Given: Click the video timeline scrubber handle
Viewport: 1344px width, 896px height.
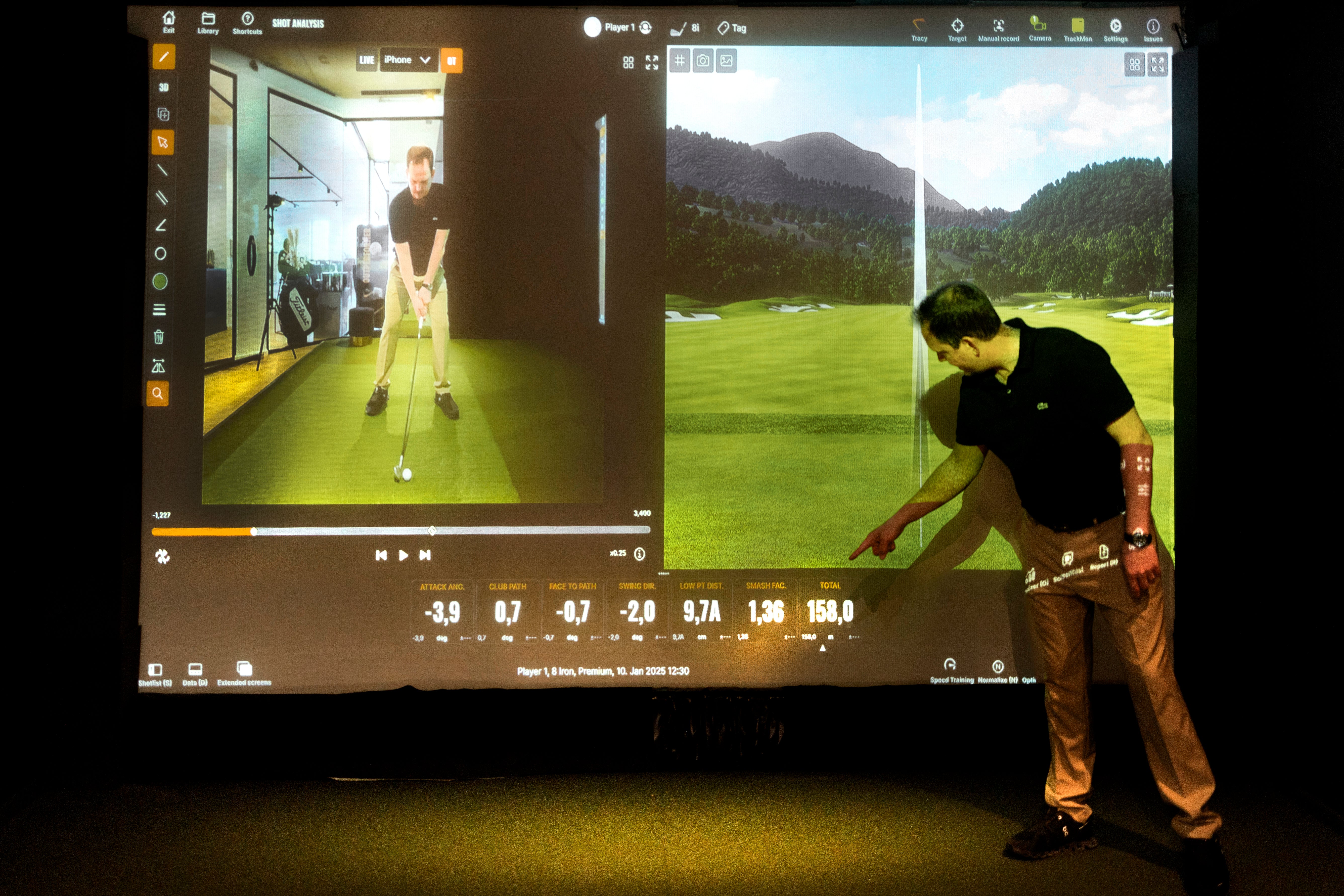Looking at the screenshot, I should (x=254, y=531).
